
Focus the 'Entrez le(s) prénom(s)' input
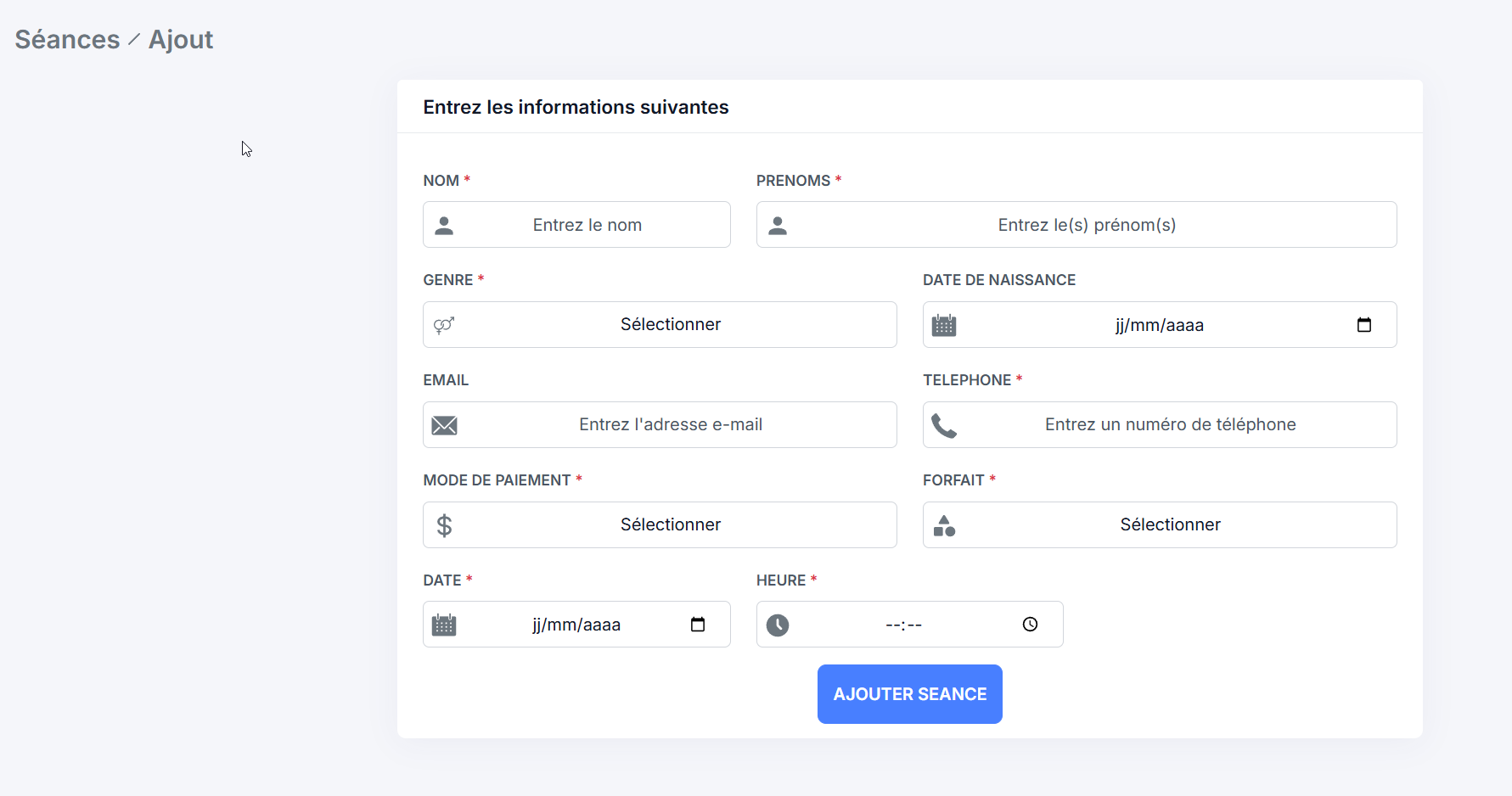click(x=1076, y=225)
